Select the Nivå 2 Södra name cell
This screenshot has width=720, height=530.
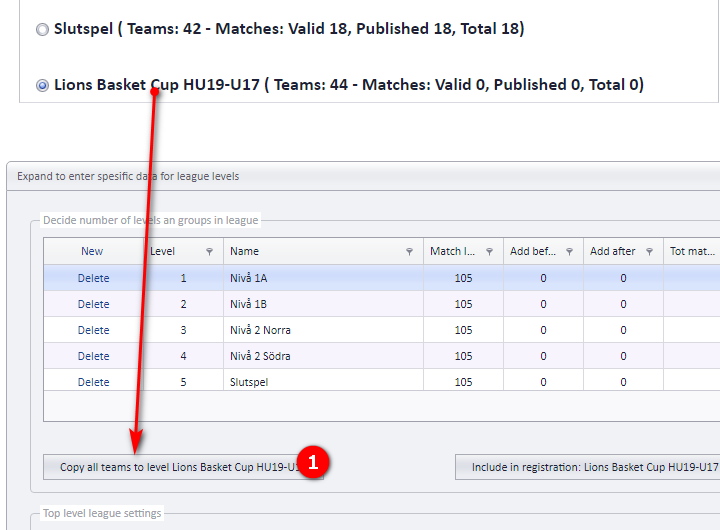click(x=323, y=356)
